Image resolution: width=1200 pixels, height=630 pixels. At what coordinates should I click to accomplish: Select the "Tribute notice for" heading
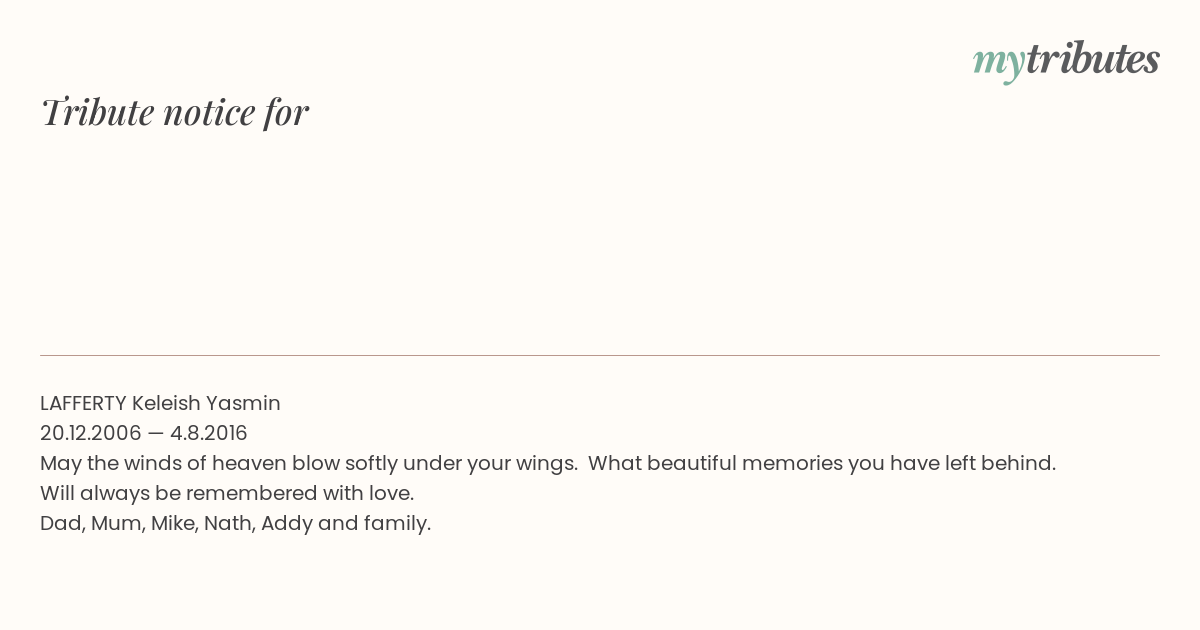click(175, 112)
